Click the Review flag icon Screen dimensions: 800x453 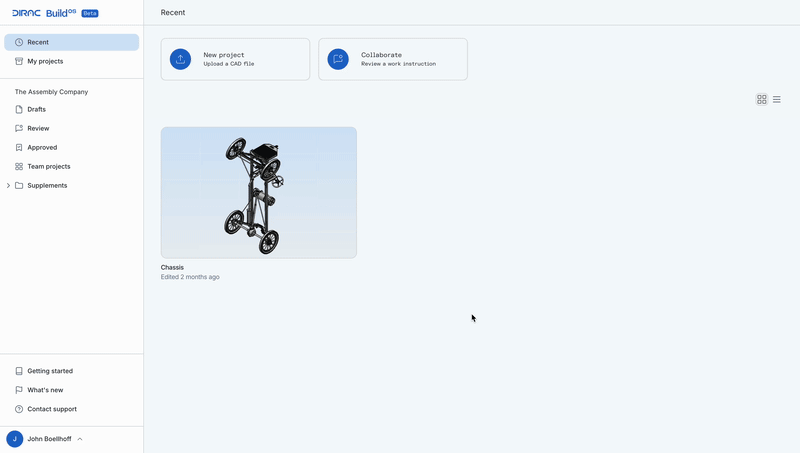click(x=19, y=128)
